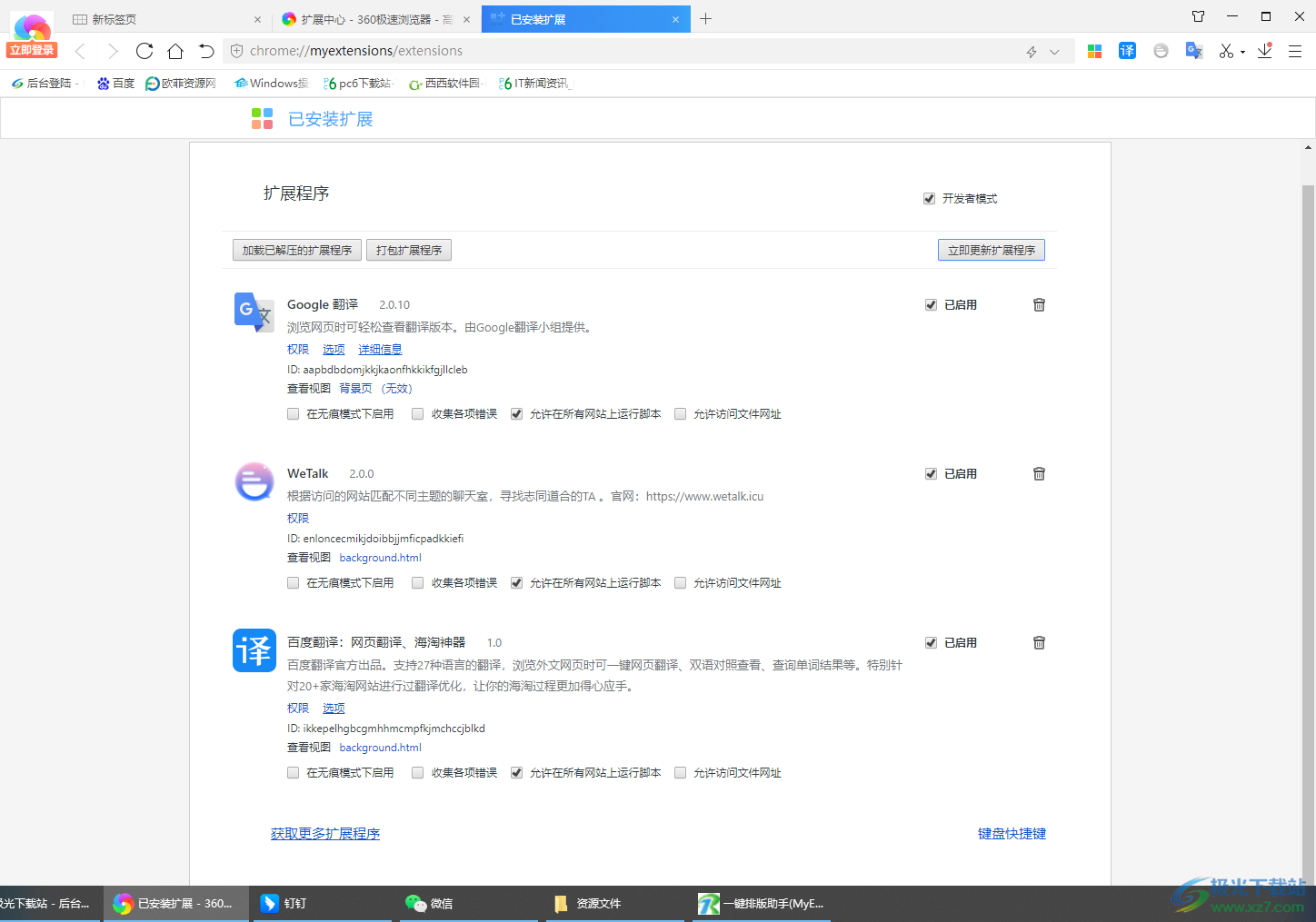
Task: Click the Google 翻译 extension logo
Action: [254, 312]
